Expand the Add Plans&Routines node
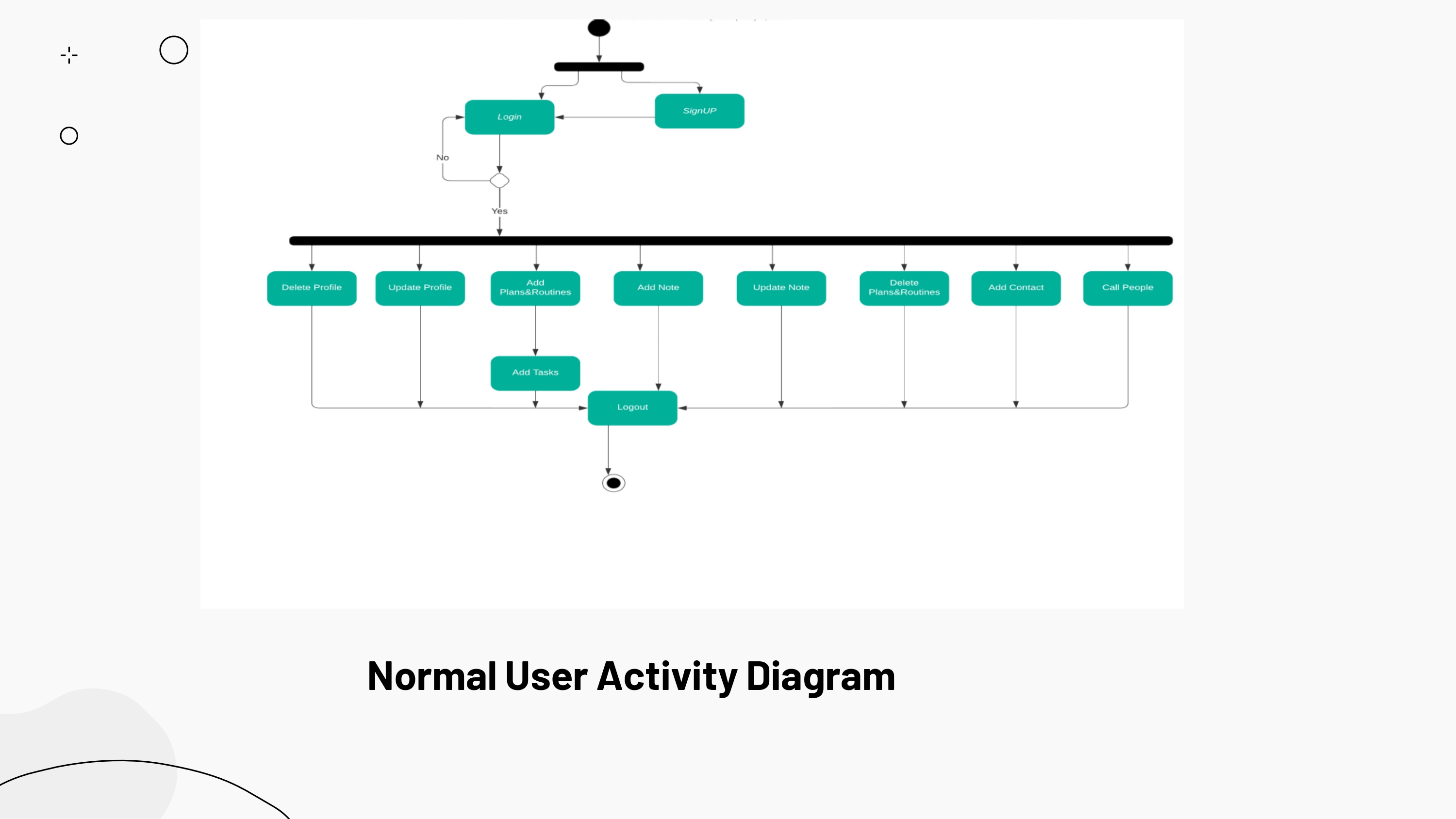 click(535, 288)
